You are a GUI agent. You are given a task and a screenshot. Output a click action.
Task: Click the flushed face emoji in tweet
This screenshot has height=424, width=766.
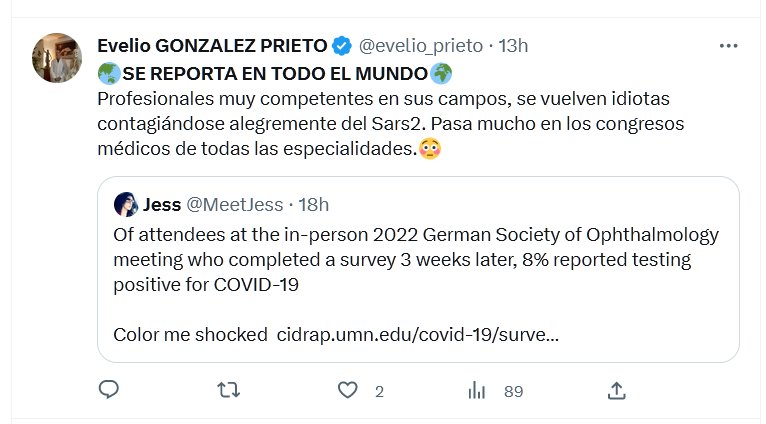[429, 151]
